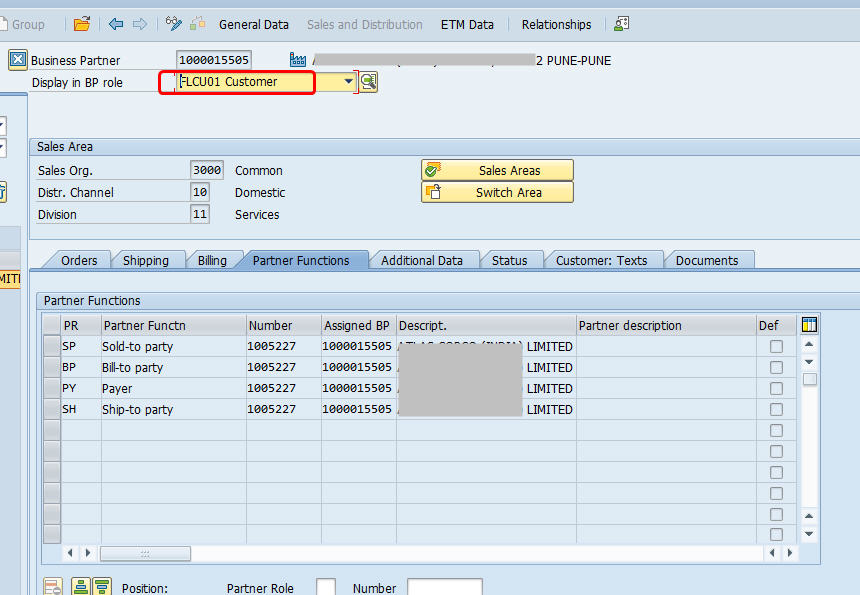Toggle Def checkbox for Ship-to party

click(x=776, y=409)
